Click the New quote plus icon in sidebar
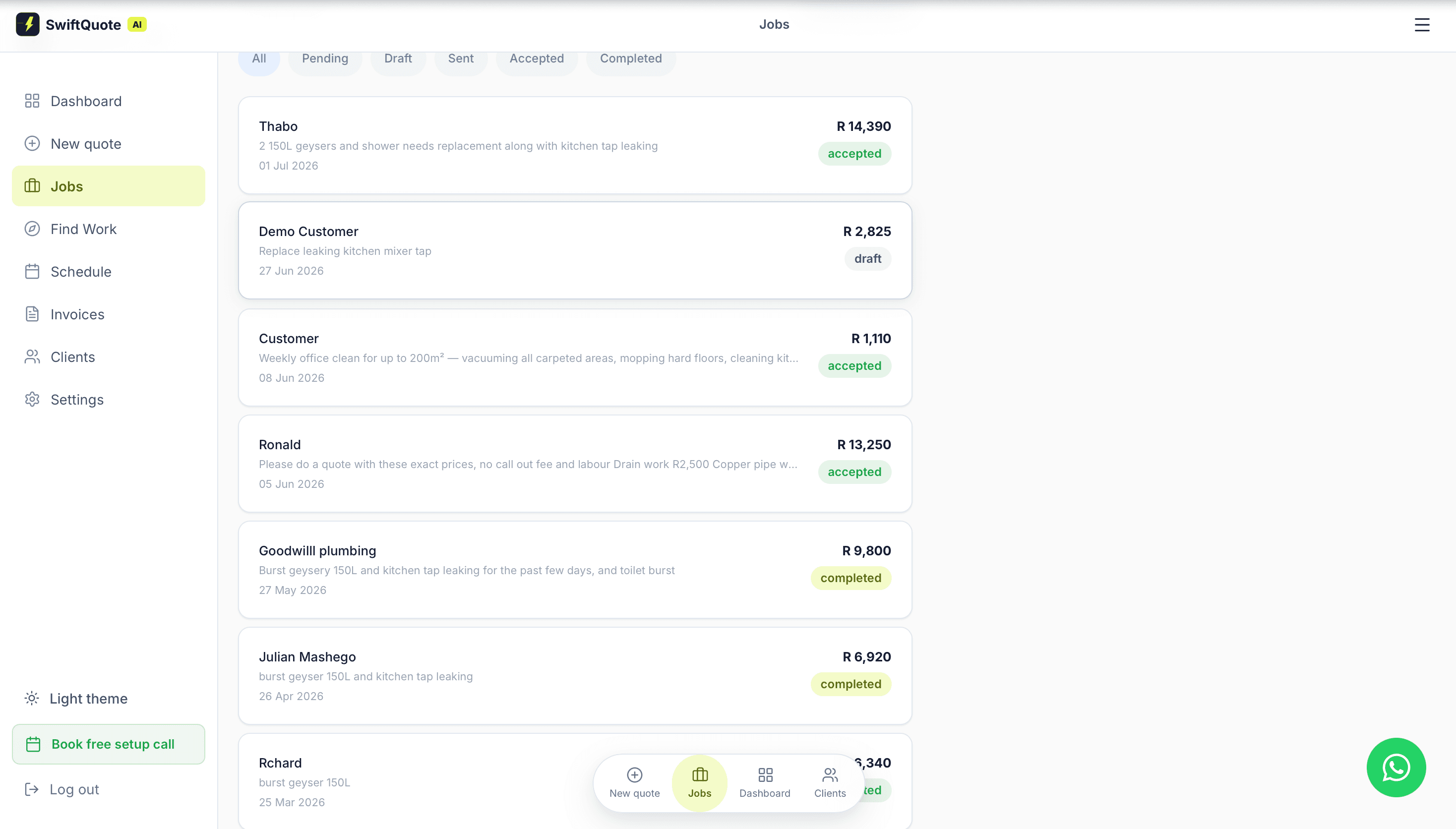 [x=32, y=143]
